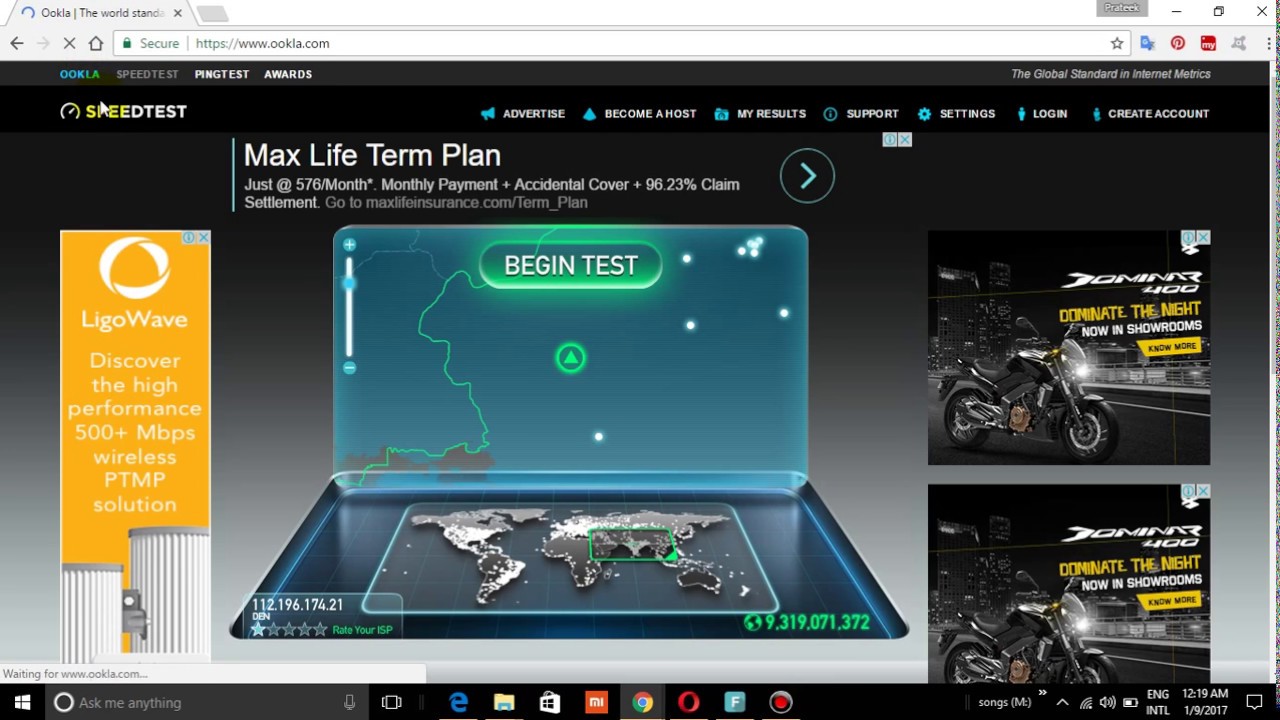Screen dimensions: 1280x720
Task: Open the red 'my' extension
Action: point(1209,43)
